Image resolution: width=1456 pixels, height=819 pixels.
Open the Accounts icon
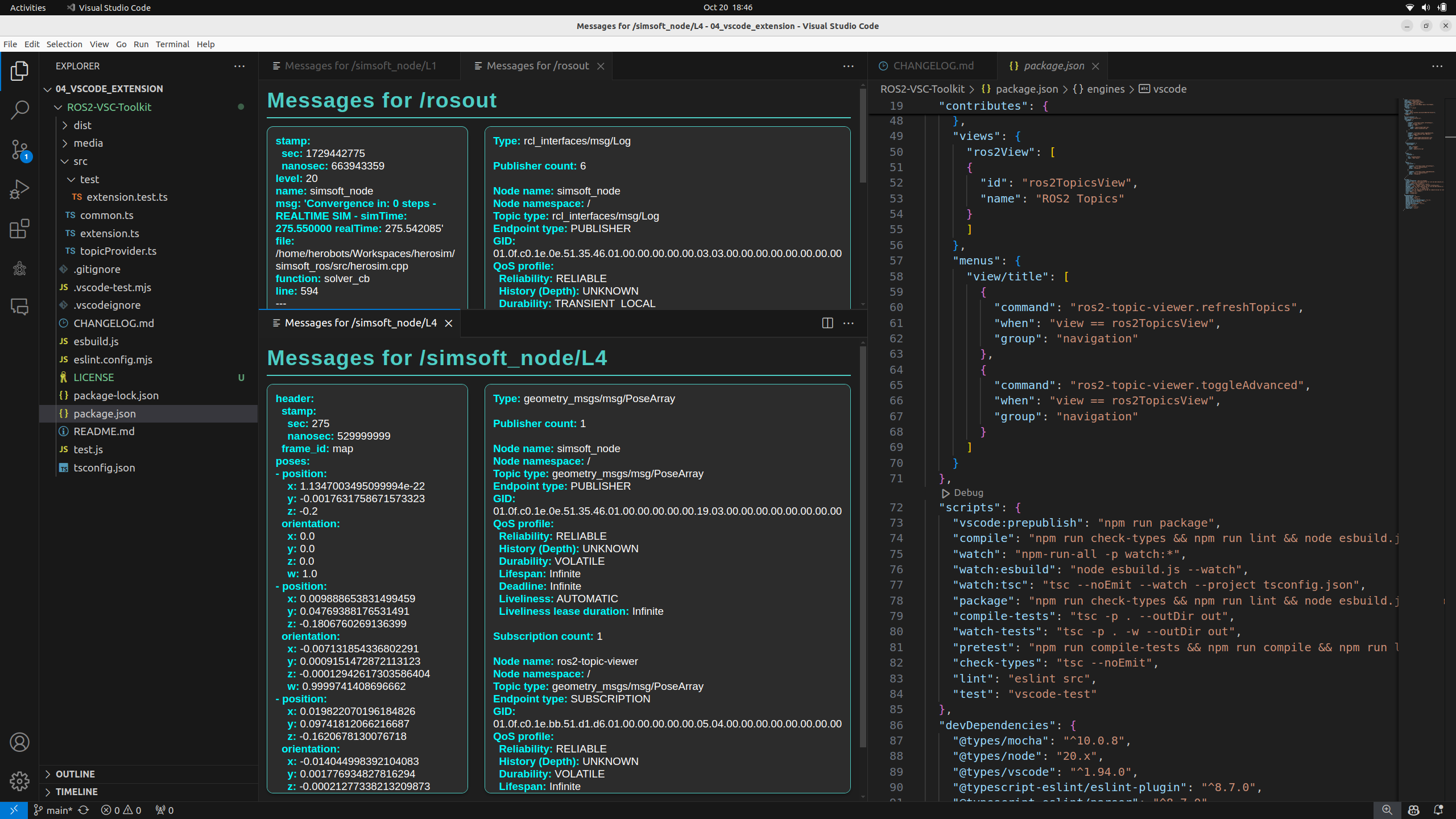[19, 742]
